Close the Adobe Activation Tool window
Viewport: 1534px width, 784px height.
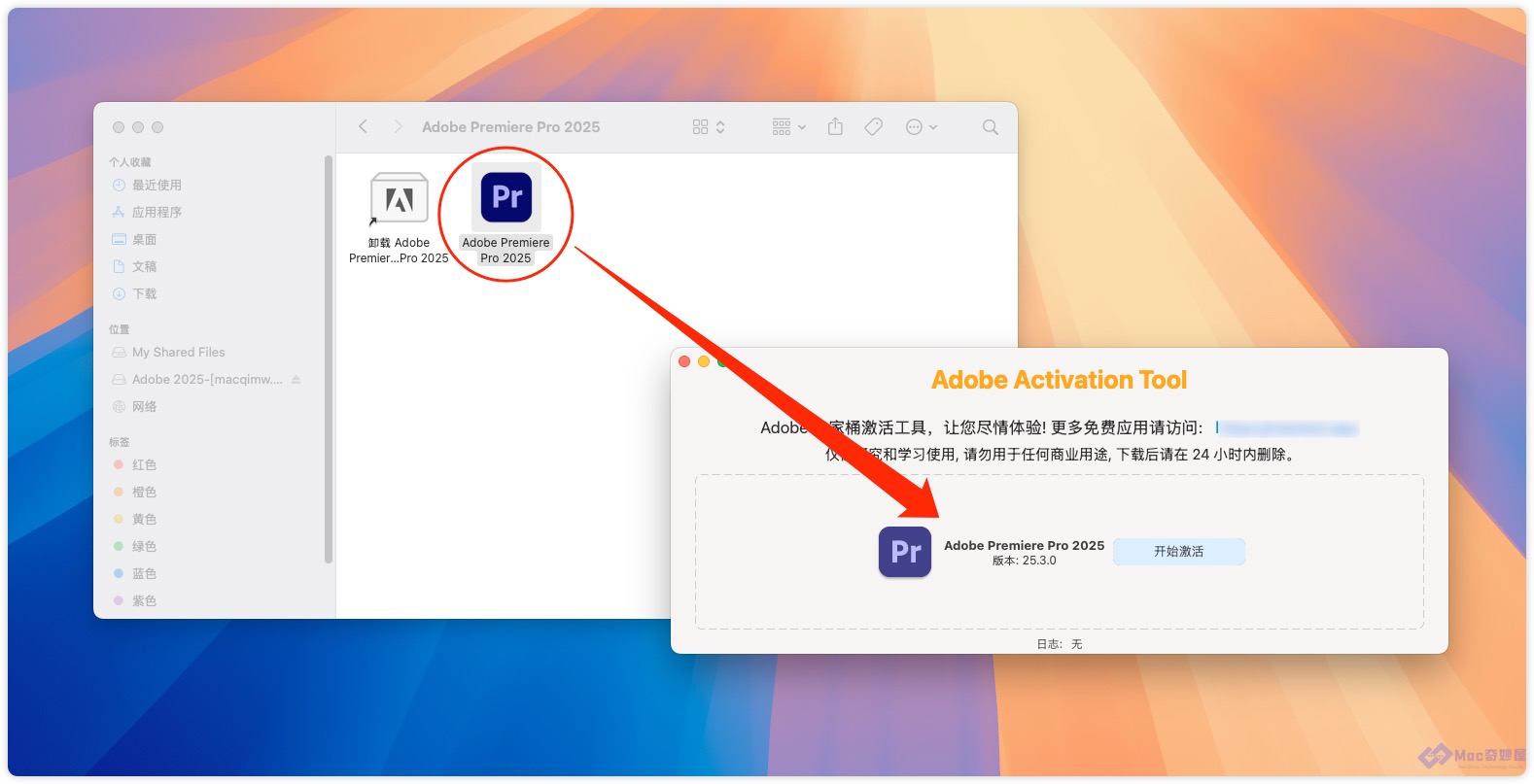pos(684,361)
